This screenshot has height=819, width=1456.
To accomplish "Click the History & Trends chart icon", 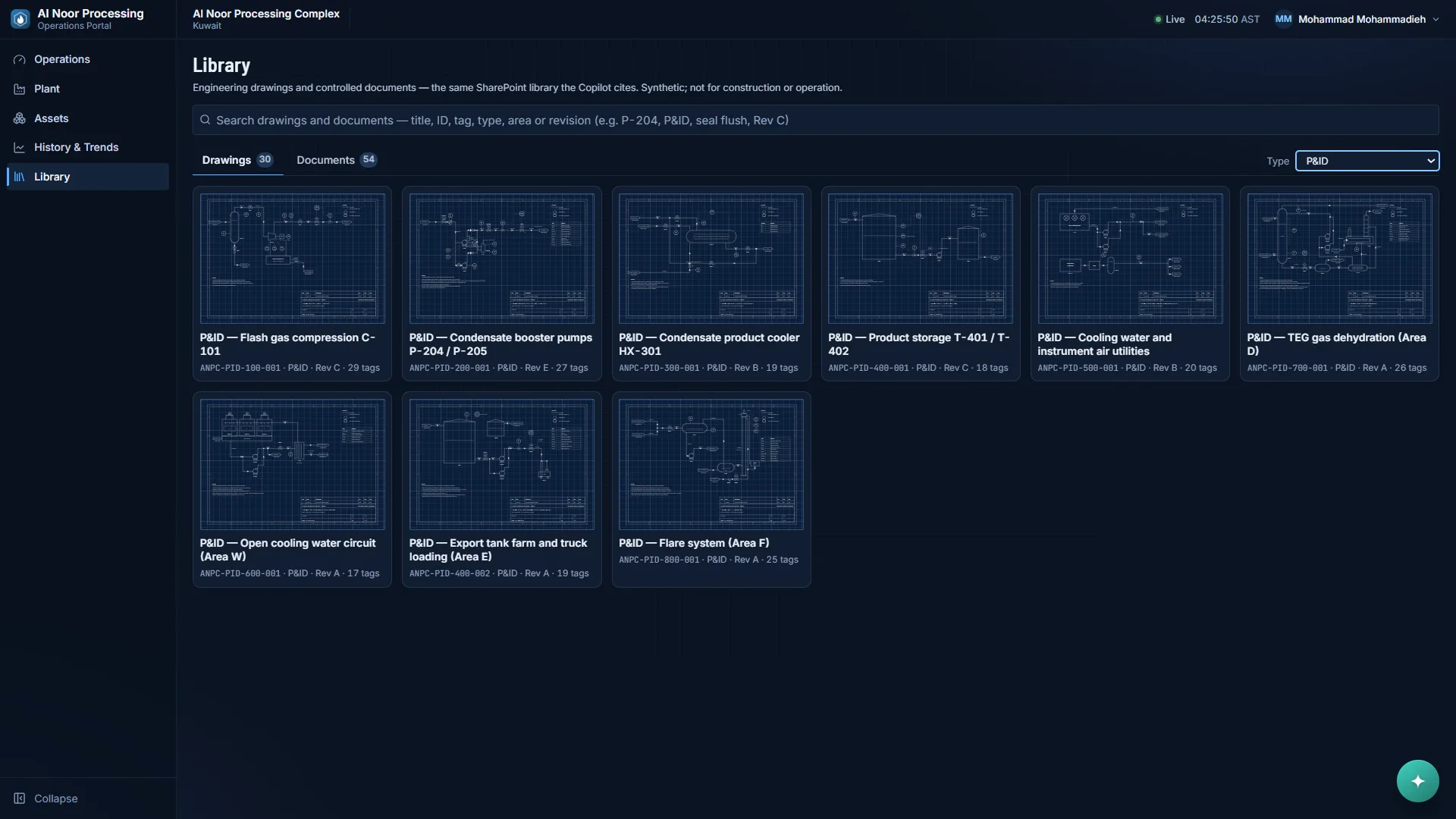I will point(20,147).
